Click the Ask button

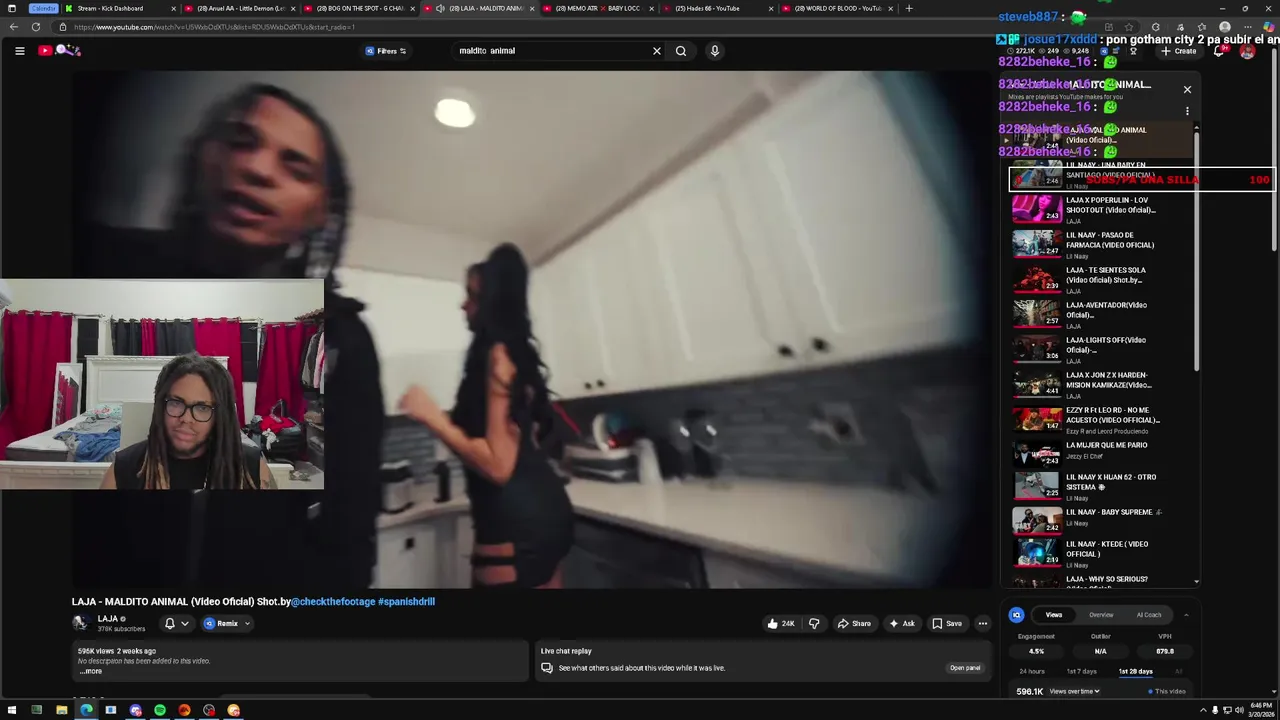coord(901,623)
